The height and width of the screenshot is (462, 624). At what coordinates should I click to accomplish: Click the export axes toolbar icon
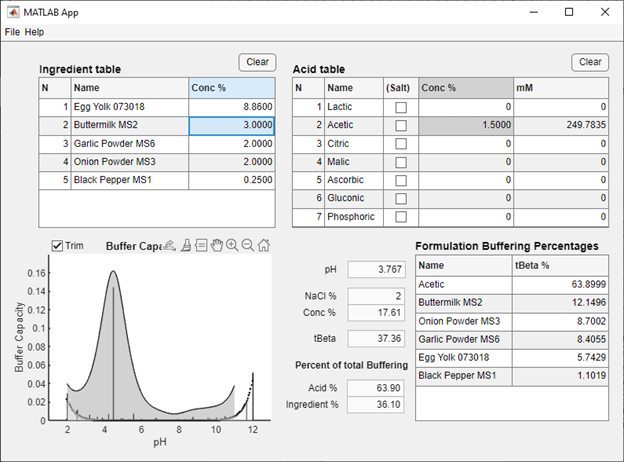click(170, 245)
